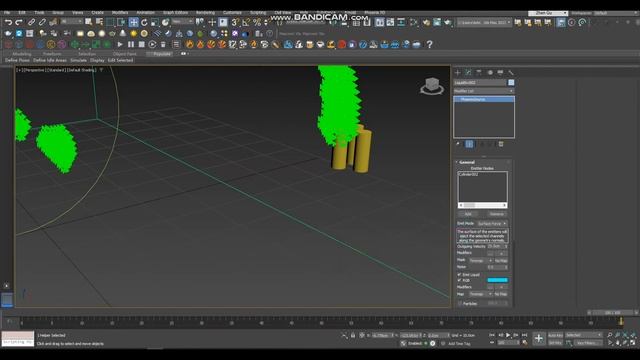
Task: Toggle Show End Result button under stack
Action: point(469,144)
